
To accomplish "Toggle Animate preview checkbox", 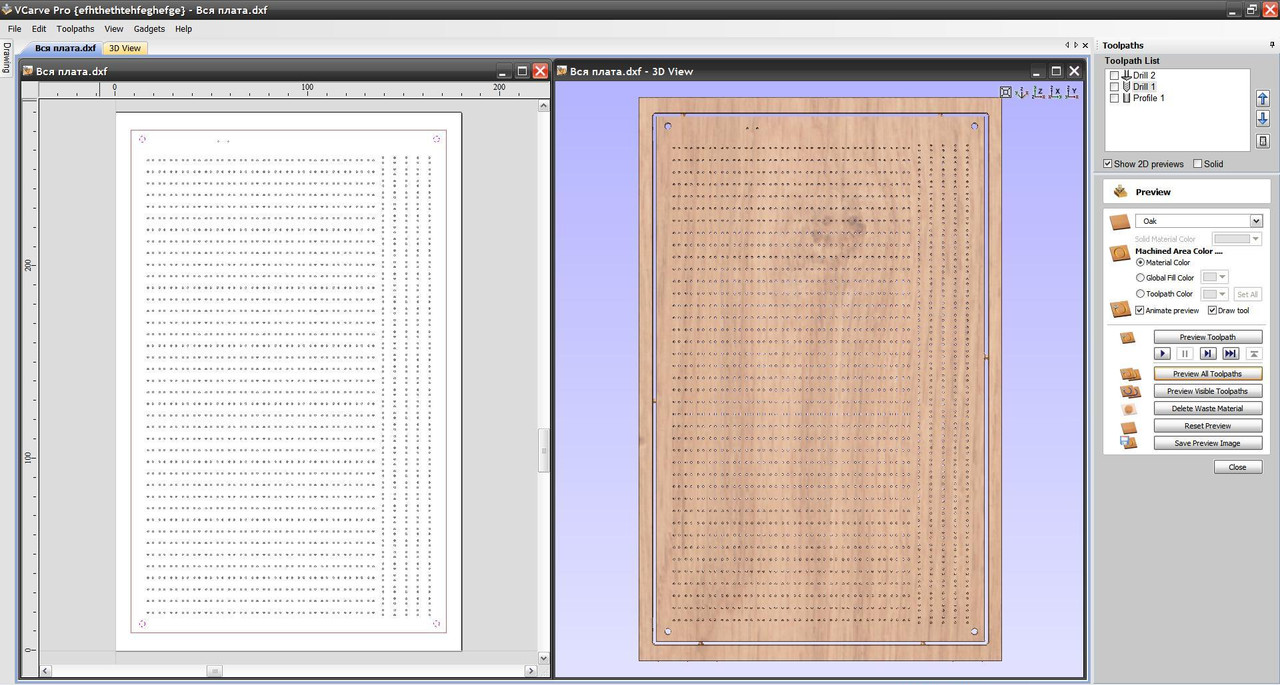I will coord(1140,310).
